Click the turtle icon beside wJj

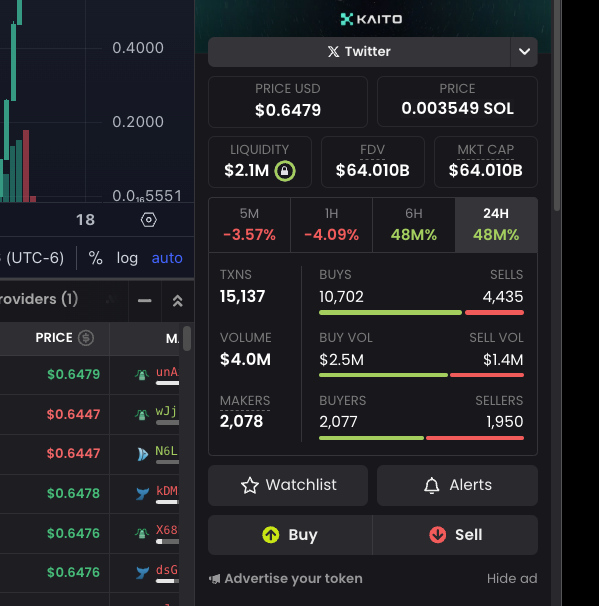tap(142, 415)
